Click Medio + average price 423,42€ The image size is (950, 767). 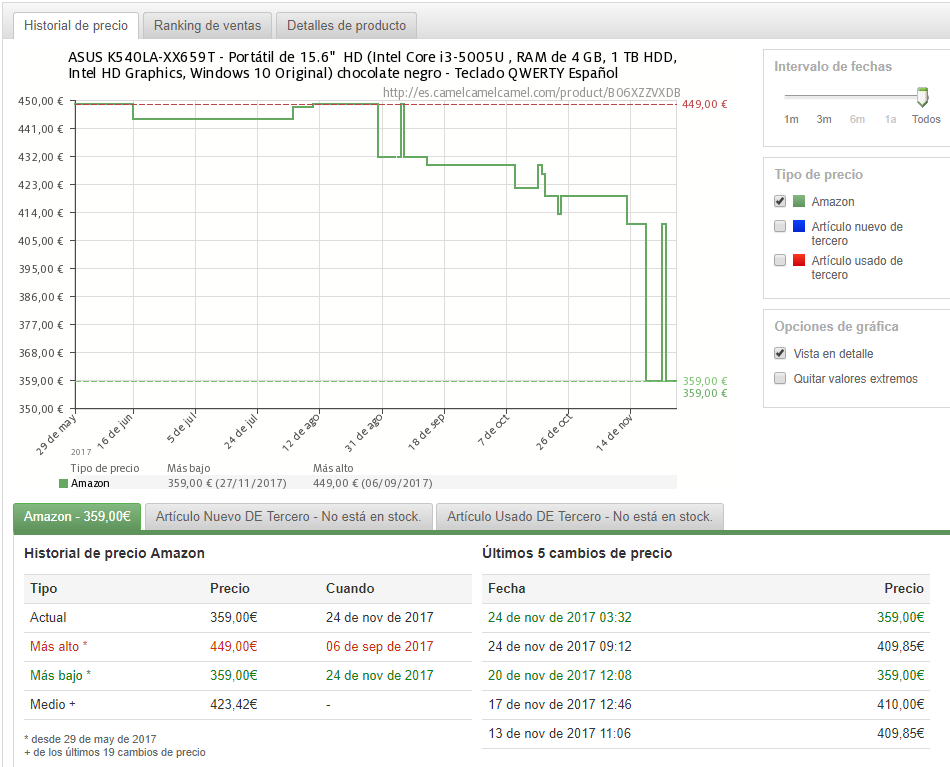tap(233, 705)
